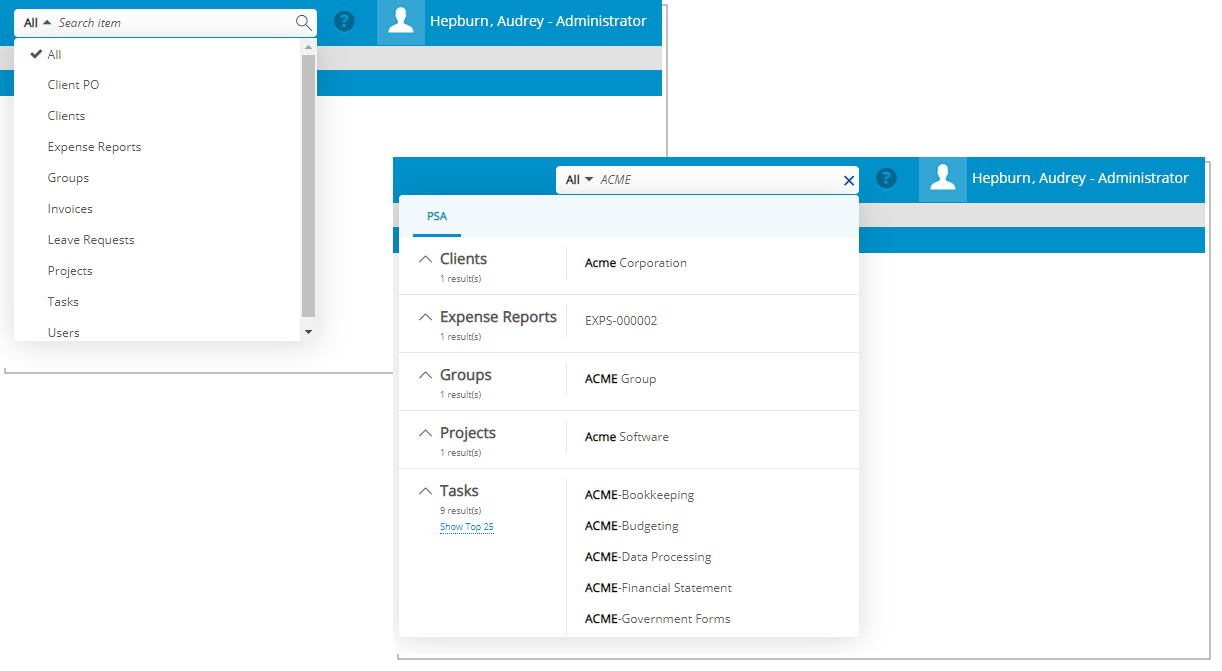The height and width of the screenshot is (671, 1222).
Task: Click the magnifier search icon in the left search box
Action: [x=304, y=22]
